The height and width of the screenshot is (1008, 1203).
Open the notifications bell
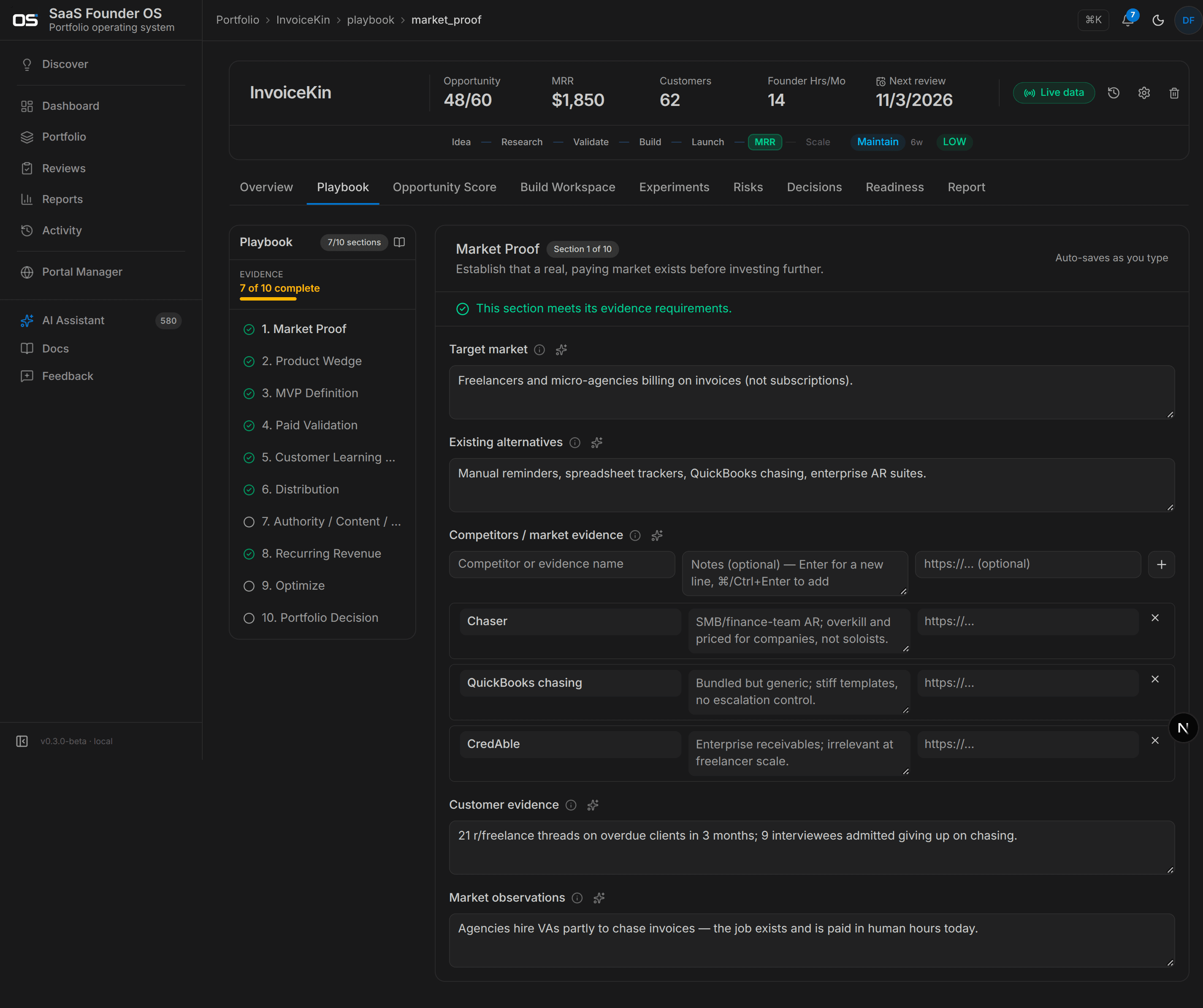(1128, 20)
